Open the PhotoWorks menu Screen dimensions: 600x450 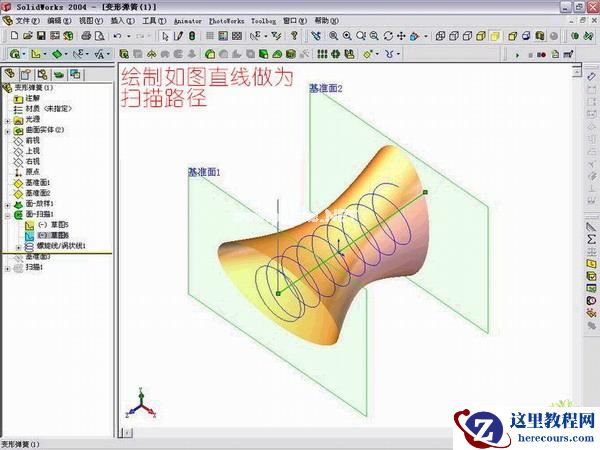click(x=226, y=21)
